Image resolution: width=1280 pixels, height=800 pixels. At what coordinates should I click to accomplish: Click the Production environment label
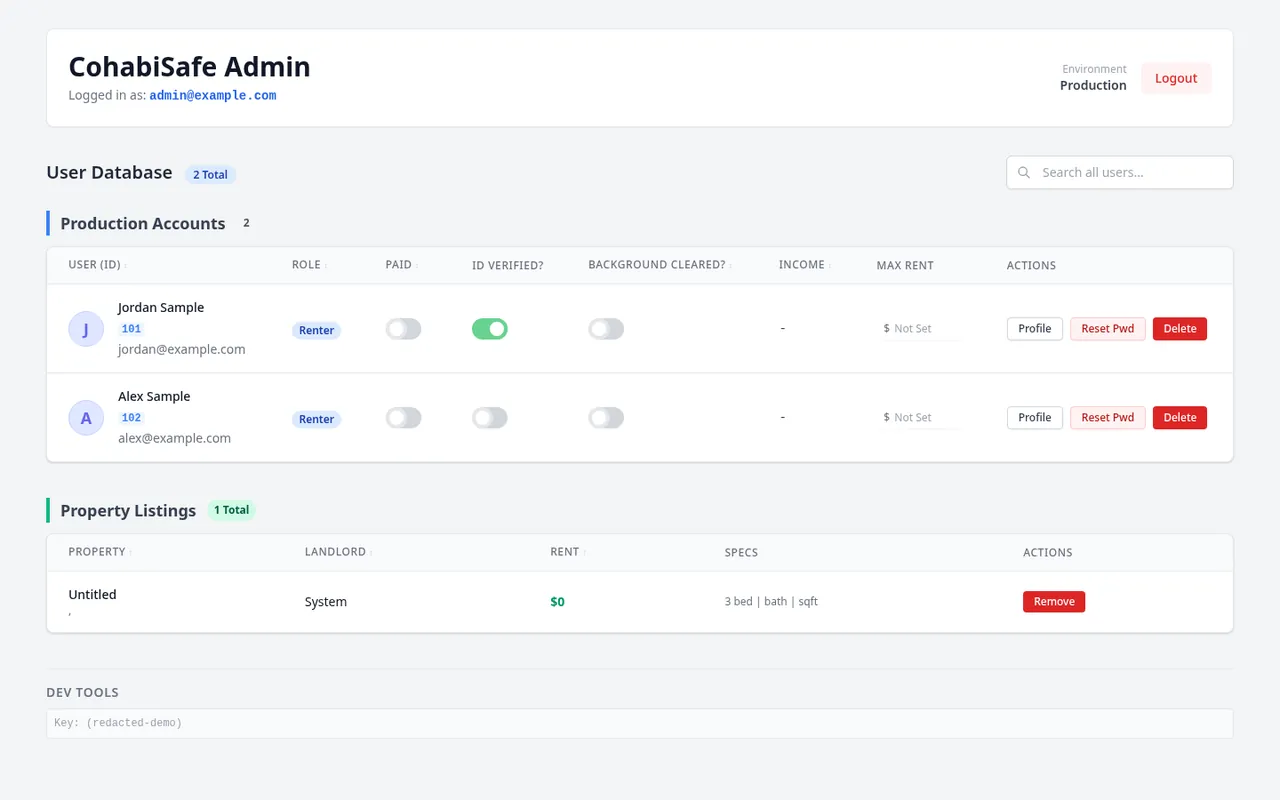click(x=1093, y=86)
